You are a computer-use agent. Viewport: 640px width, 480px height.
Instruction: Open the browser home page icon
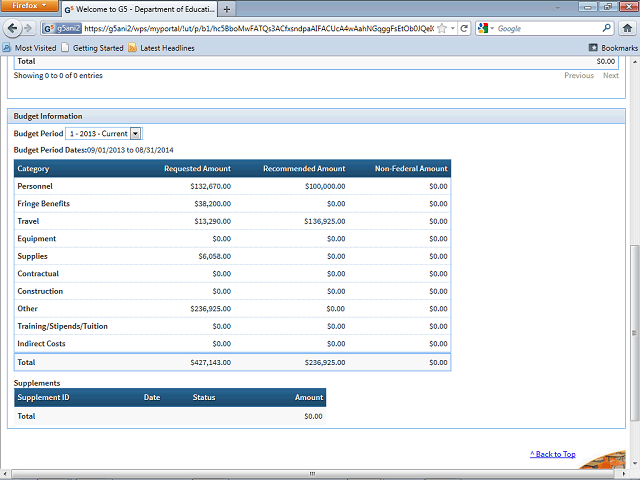[627, 28]
